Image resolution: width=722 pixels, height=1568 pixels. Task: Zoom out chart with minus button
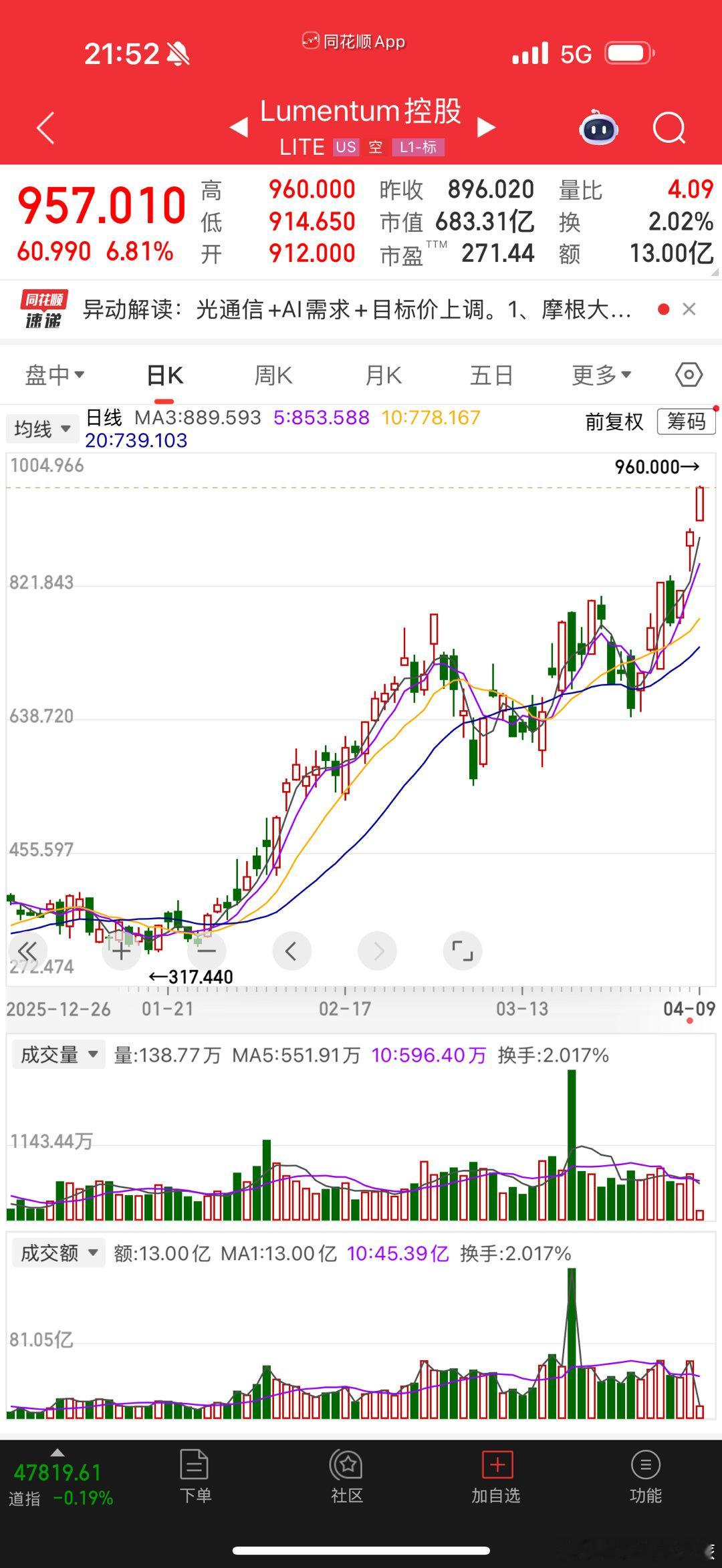207,951
